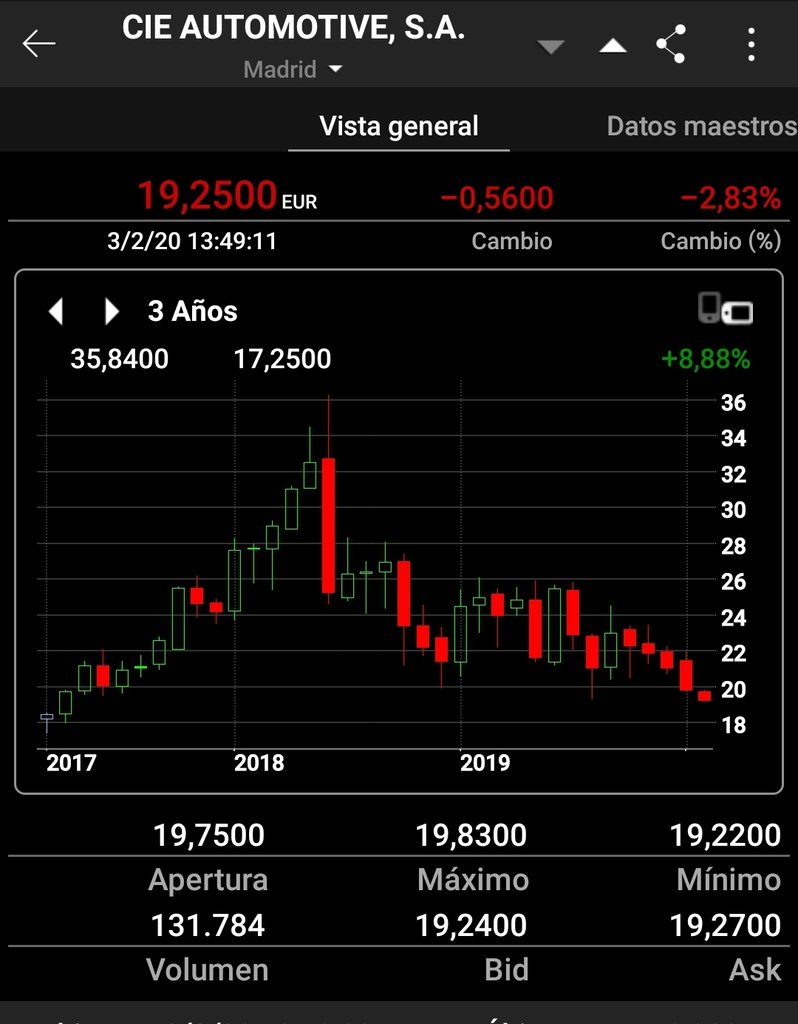
Task: Tap the 36 price axis label
Action: coord(733,403)
